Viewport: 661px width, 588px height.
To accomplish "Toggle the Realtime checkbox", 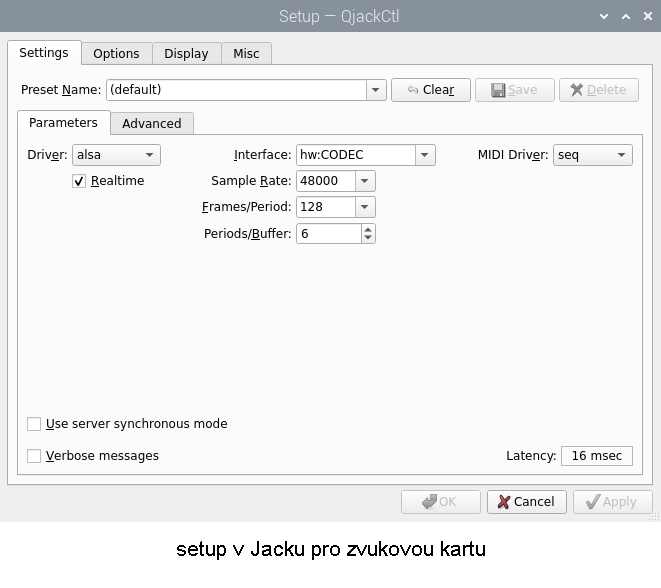I will click(x=79, y=181).
